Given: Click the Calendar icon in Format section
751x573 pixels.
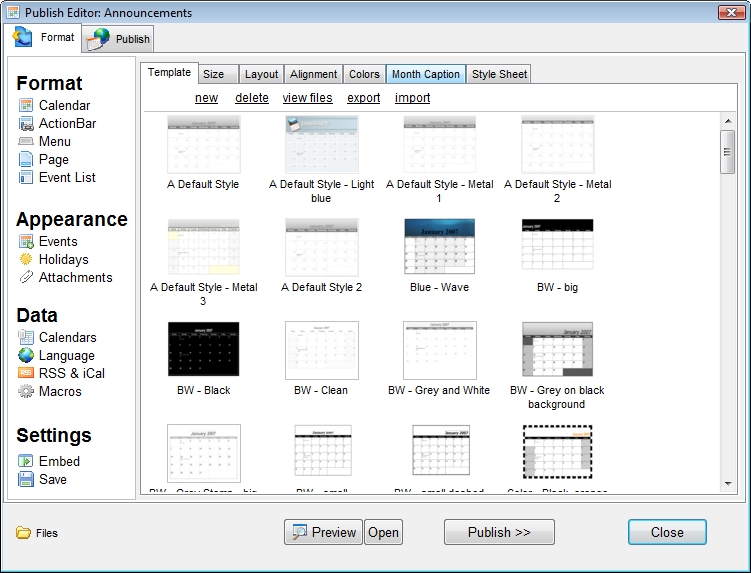Looking at the screenshot, I should pyautogui.click(x=26, y=106).
